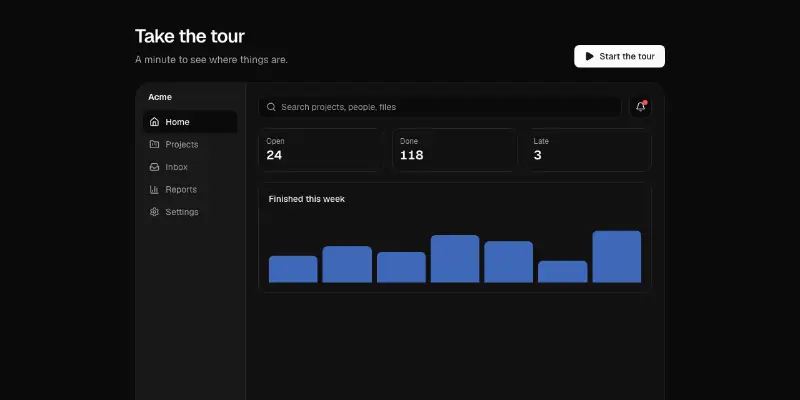Open the Open 24 stat card
800x400 pixels.
(321, 149)
